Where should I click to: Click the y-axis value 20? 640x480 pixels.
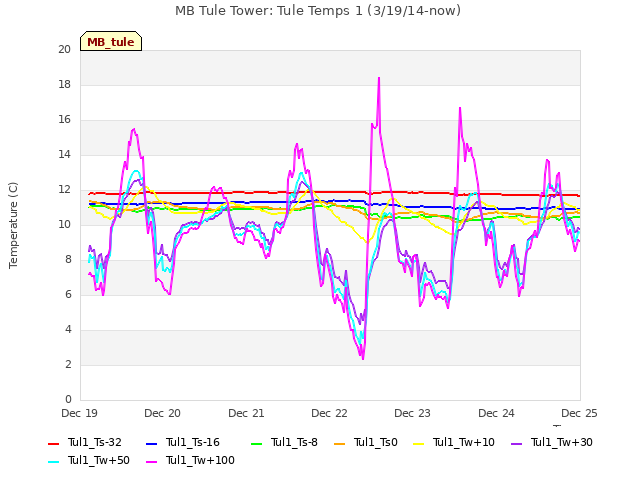64,49
